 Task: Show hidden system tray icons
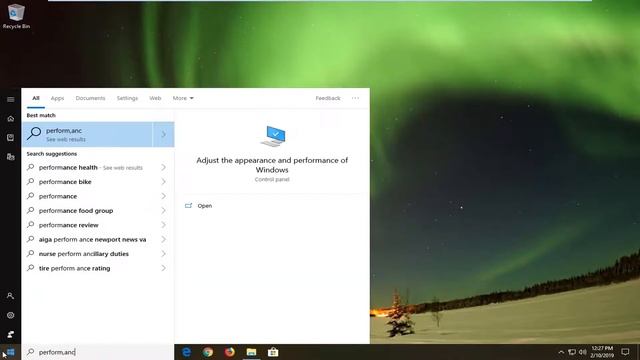[x=561, y=352]
